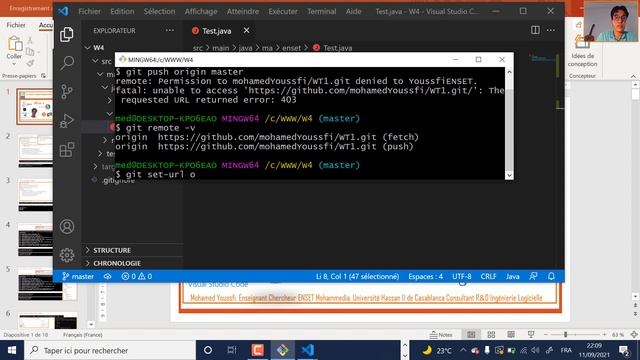Screen dimensions: 640x360
Task: Open editor More Actions menu
Action: pyautogui.click(x=551, y=30)
